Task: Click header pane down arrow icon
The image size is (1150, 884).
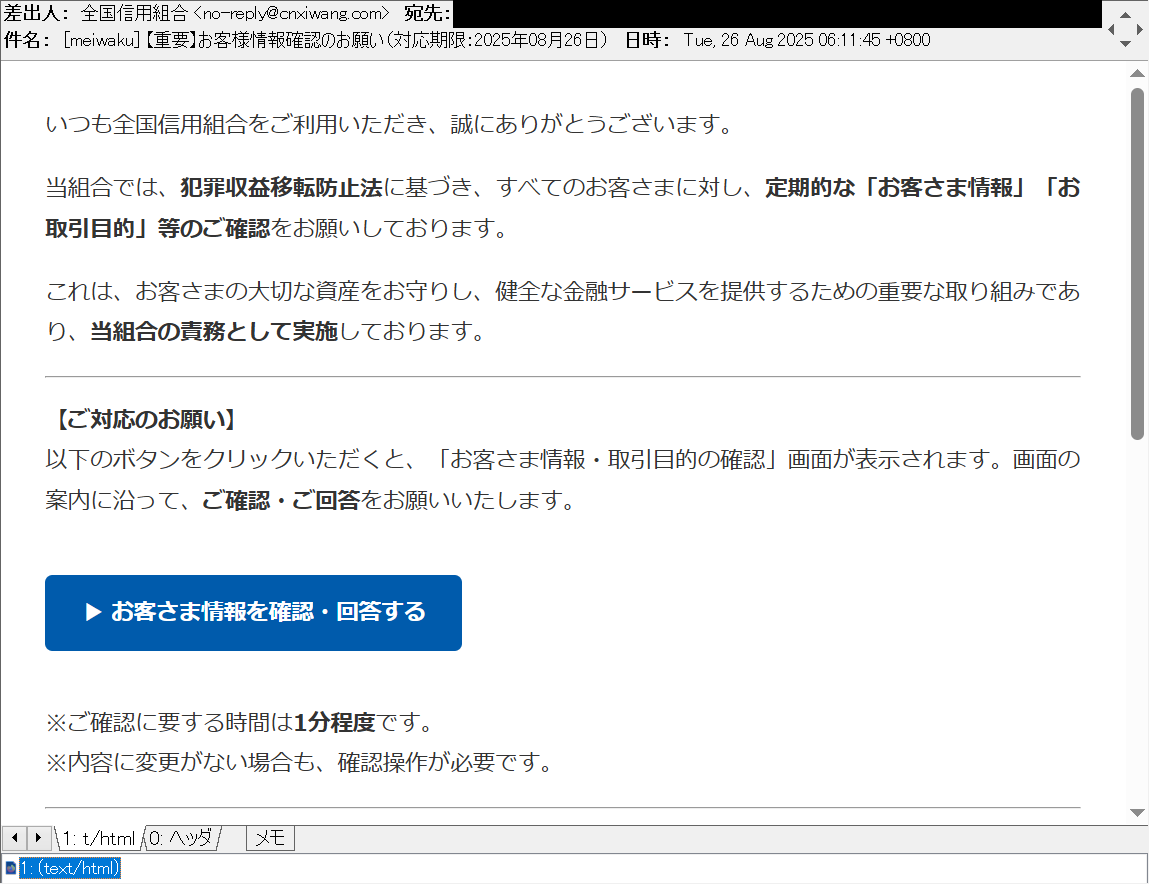Action: (x=1125, y=44)
